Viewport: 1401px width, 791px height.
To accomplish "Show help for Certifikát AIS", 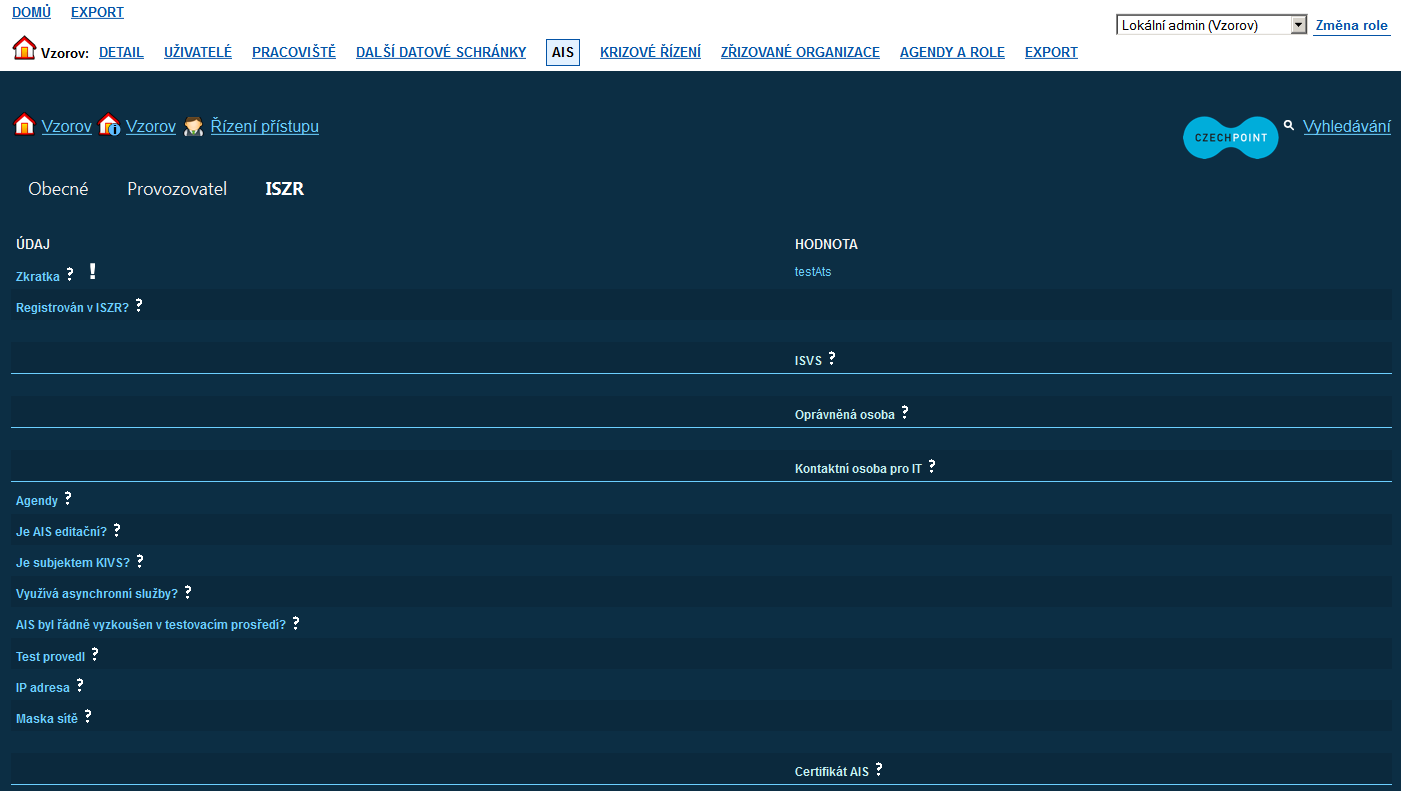I will tap(879, 769).
